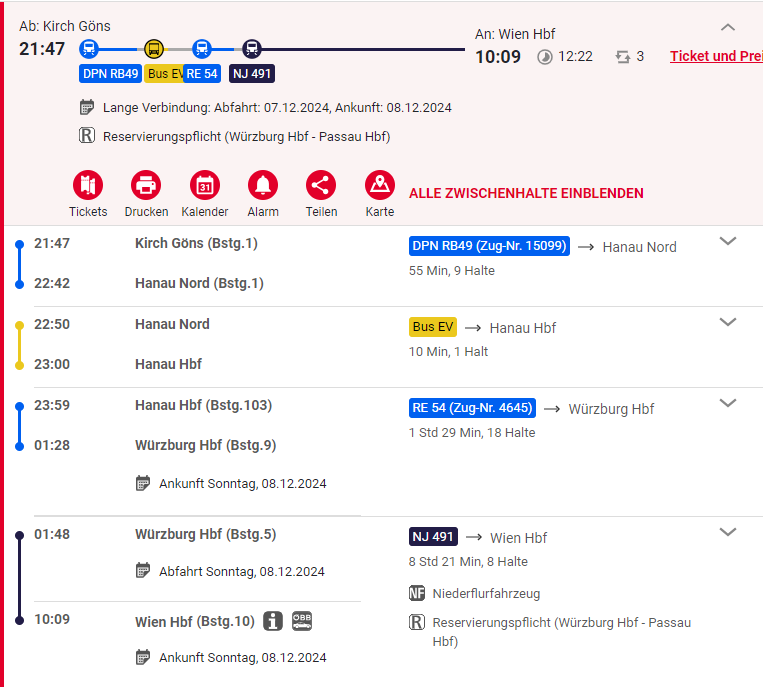Screen dimensions: 763x687
Task: Expand the RE 54 leg details
Action: click(x=728, y=403)
